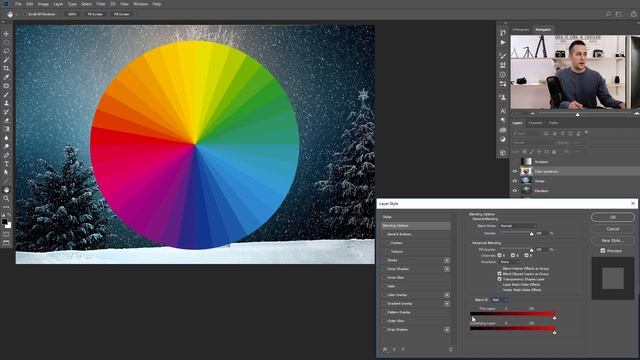Click the foreground color swatch
The image size is (640, 360).
tap(4, 222)
